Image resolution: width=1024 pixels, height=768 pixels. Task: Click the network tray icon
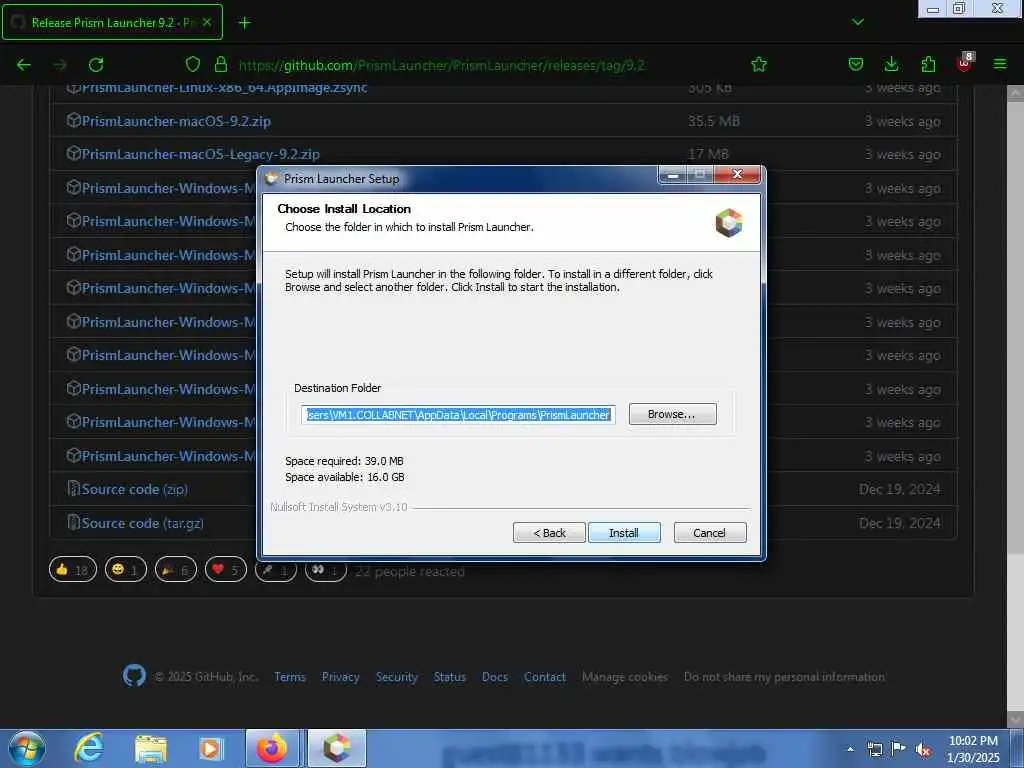[x=874, y=750]
